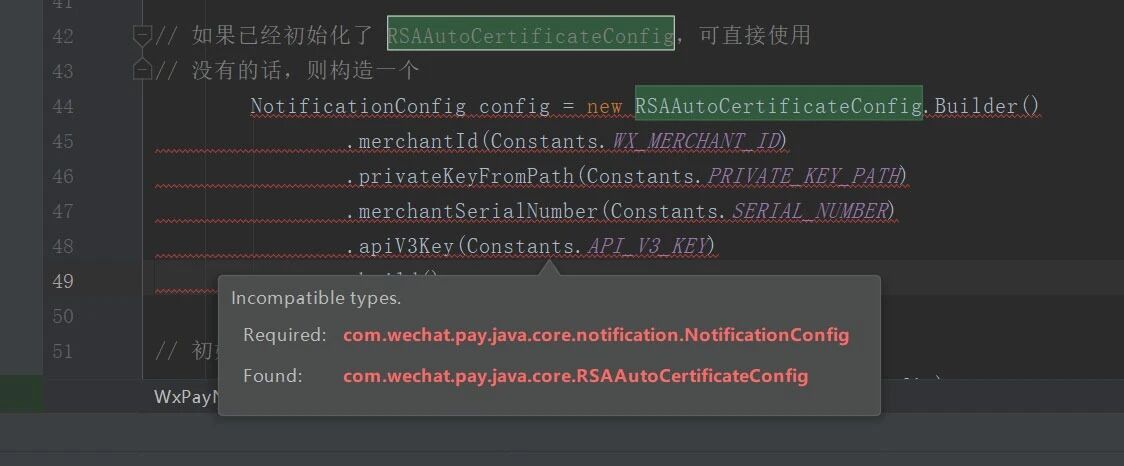
Task: Click found type RSAAutoCertificateConfig in tooltip
Action: click(576, 376)
